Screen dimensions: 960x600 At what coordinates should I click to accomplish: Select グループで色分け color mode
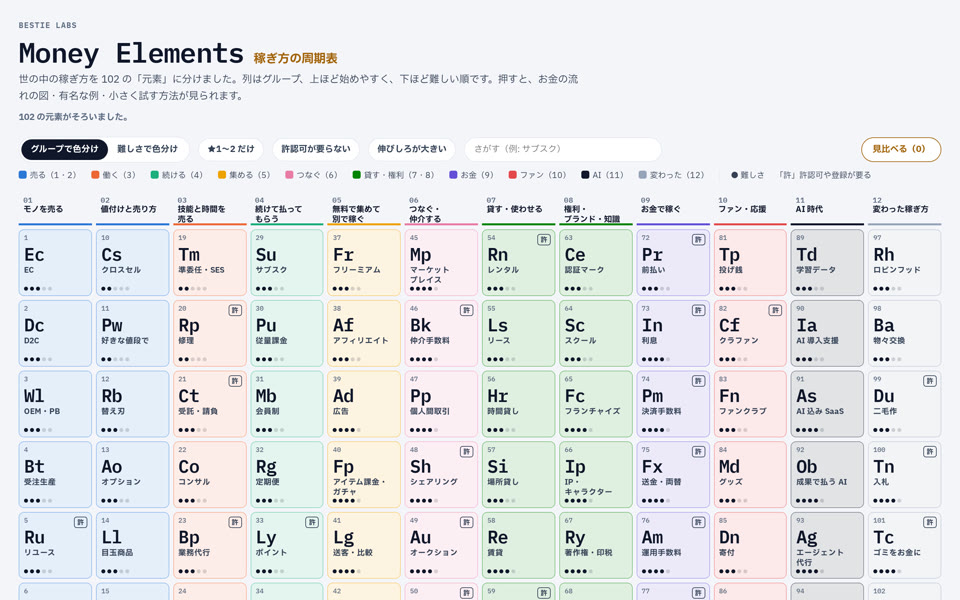pos(64,149)
